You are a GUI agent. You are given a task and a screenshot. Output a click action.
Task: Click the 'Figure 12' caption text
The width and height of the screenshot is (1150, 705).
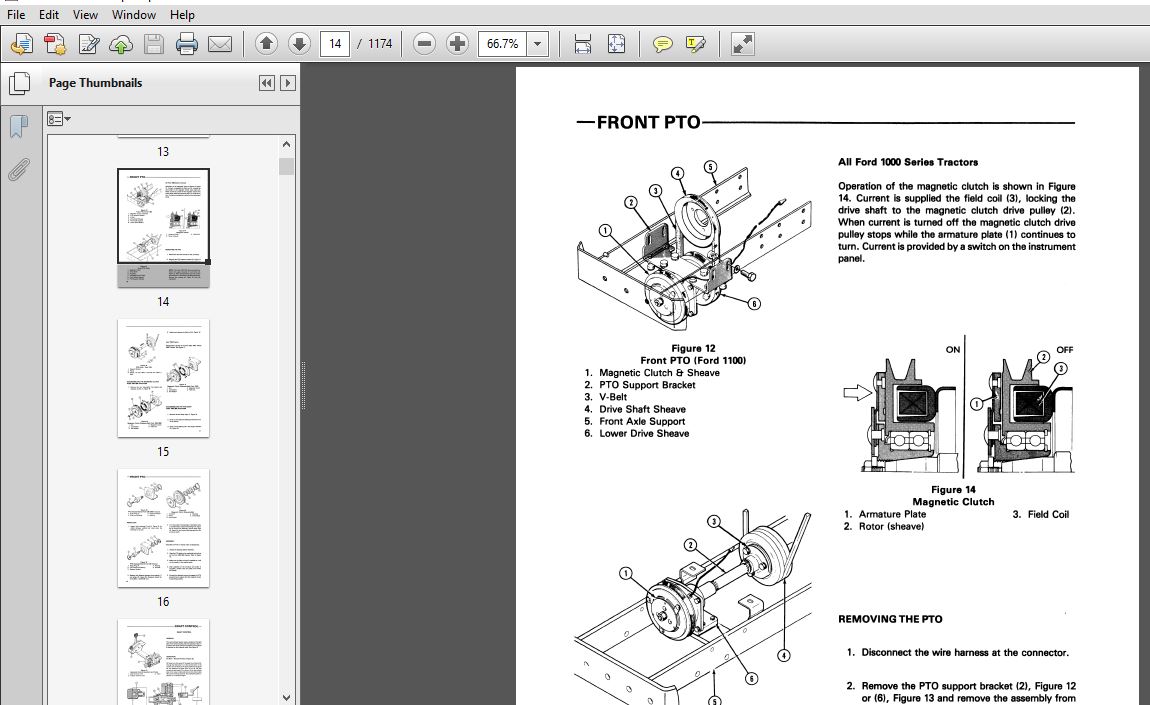[x=693, y=348]
